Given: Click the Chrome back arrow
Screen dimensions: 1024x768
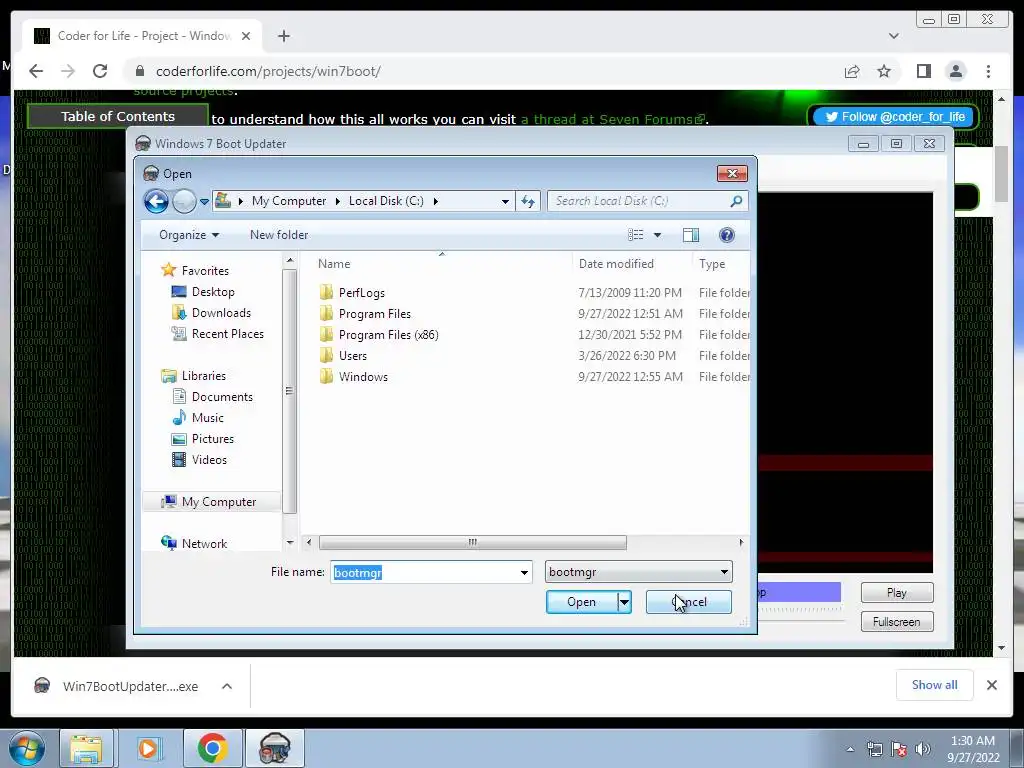Looking at the screenshot, I should click(x=36, y=71).
